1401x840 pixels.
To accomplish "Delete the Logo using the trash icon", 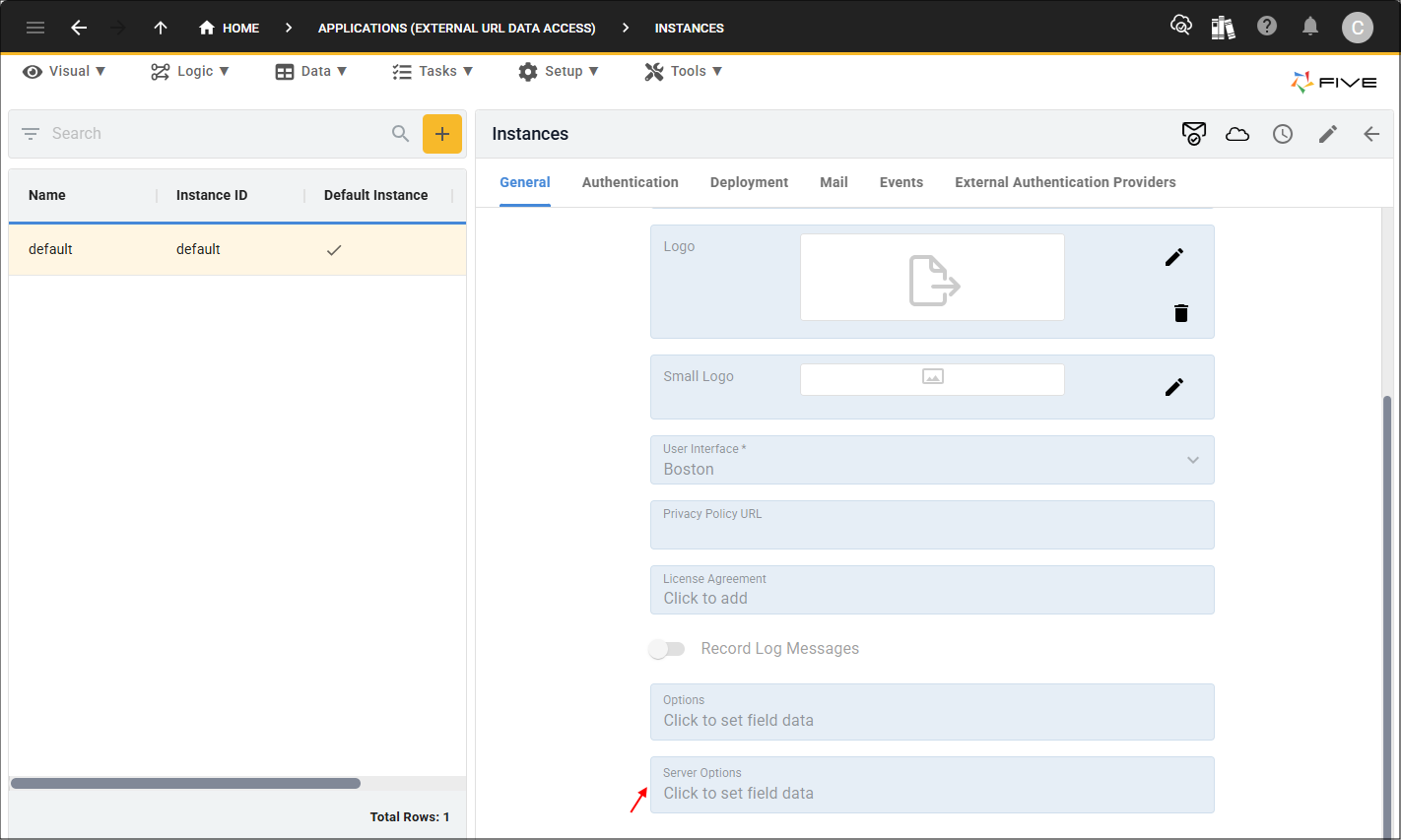I will click(x=1181, y=312).
